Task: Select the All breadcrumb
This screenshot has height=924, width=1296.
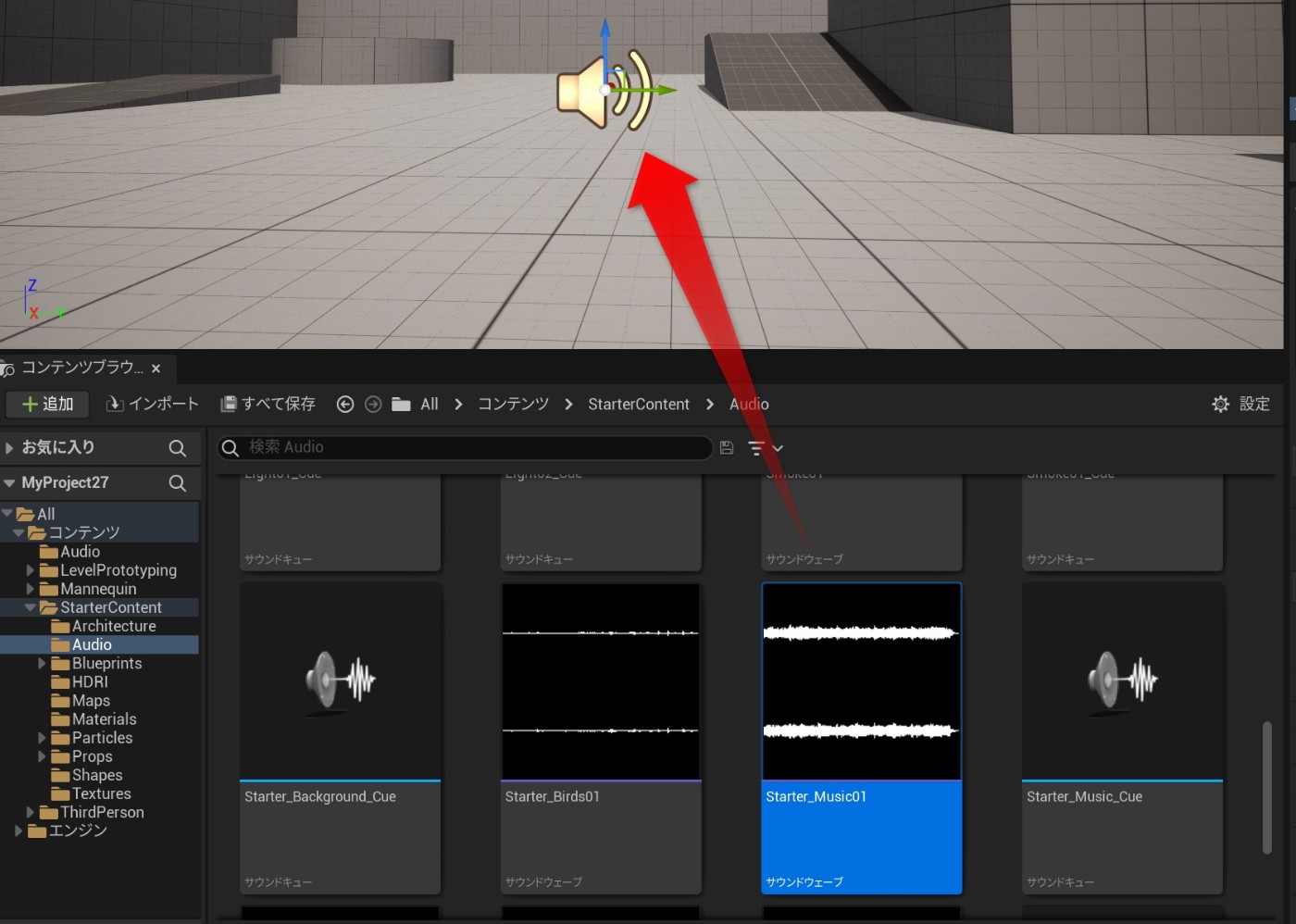Action: 430,405
